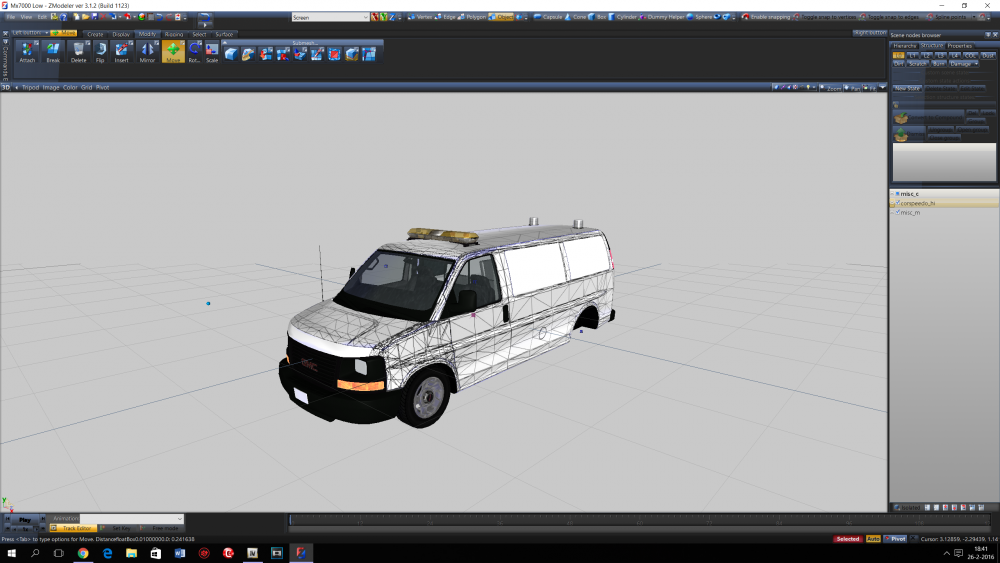Enable snapping in the top toolbar
The width and height of the screenshot is (1000, 563).
[764, 17]
